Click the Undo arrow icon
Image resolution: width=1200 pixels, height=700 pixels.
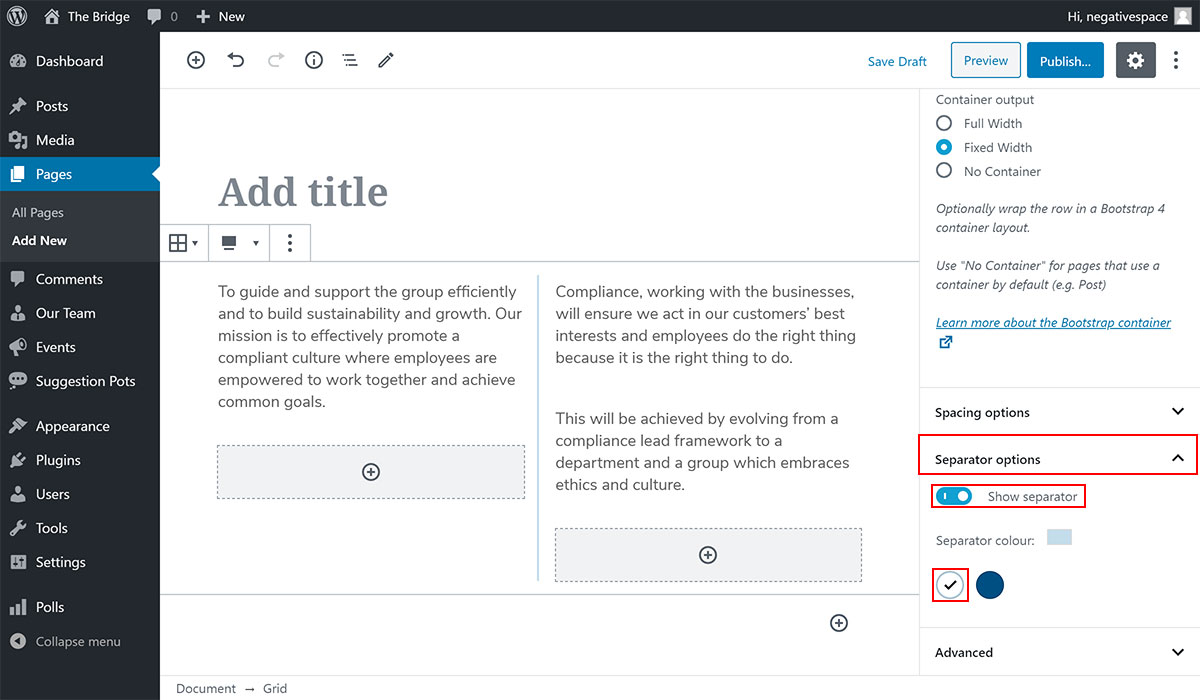click(x=236, y=60)
